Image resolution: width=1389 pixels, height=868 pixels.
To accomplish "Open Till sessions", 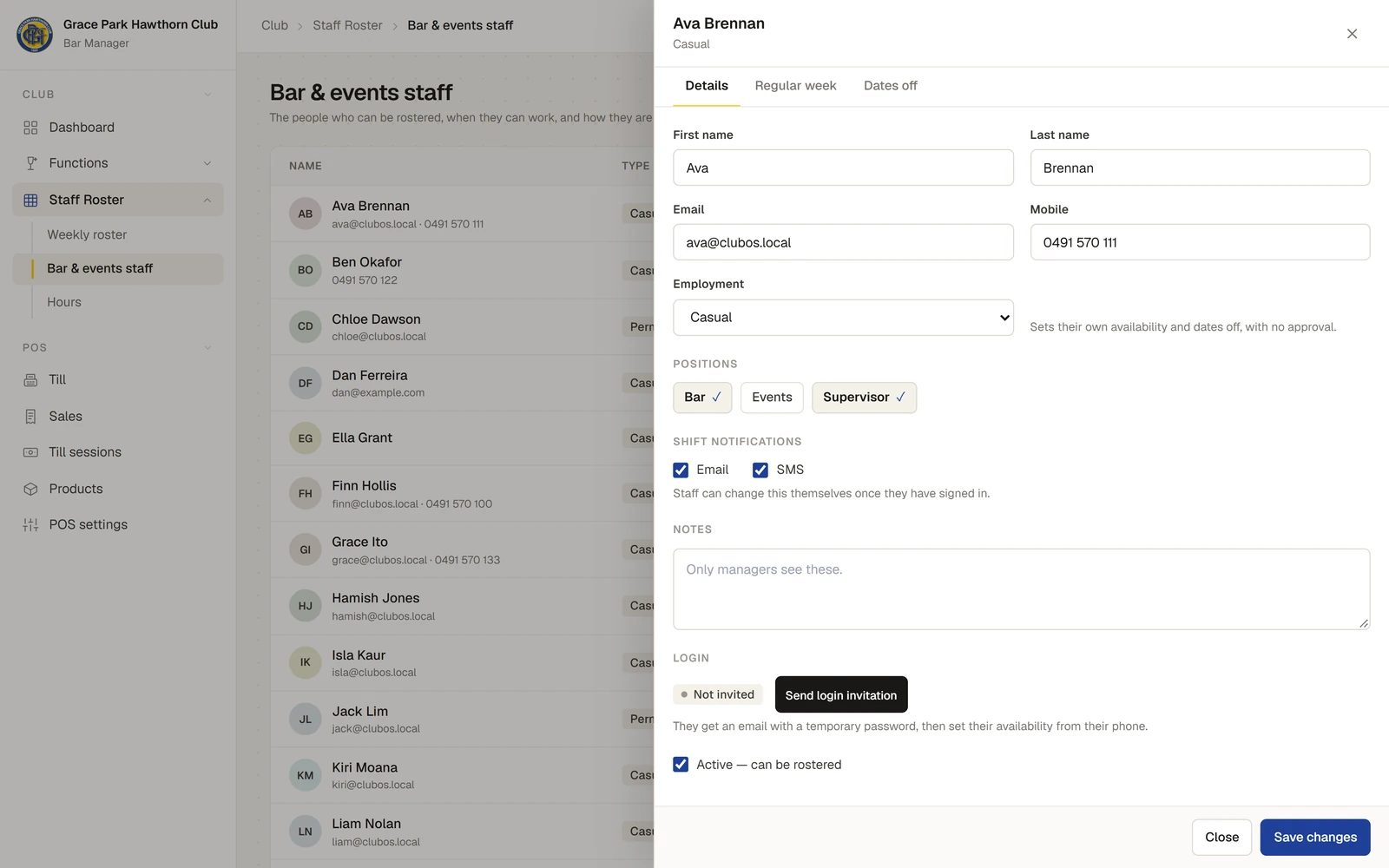I will [x=117, y=452].
